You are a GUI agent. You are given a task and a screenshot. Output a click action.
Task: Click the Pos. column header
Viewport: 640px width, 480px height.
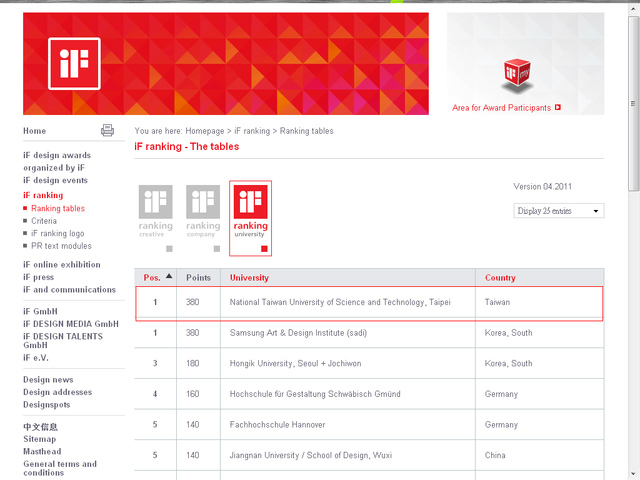(x=152, y=278)
